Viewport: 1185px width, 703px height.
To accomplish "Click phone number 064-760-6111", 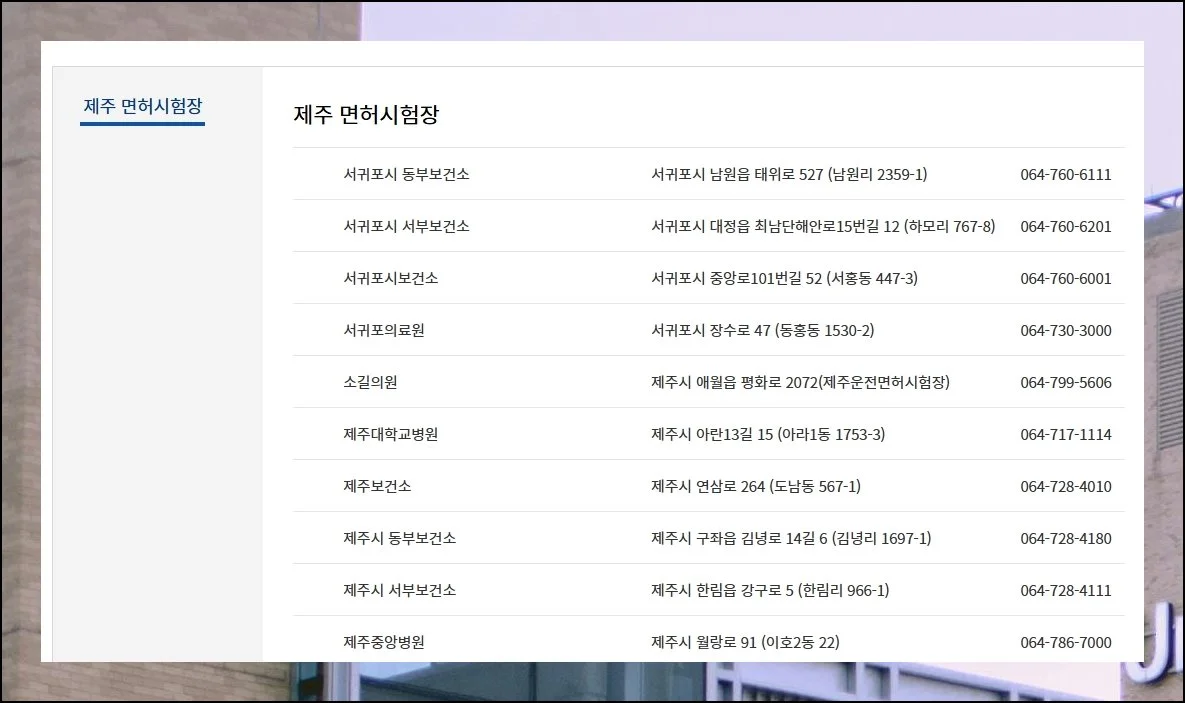I will [x=1065, y=174].
